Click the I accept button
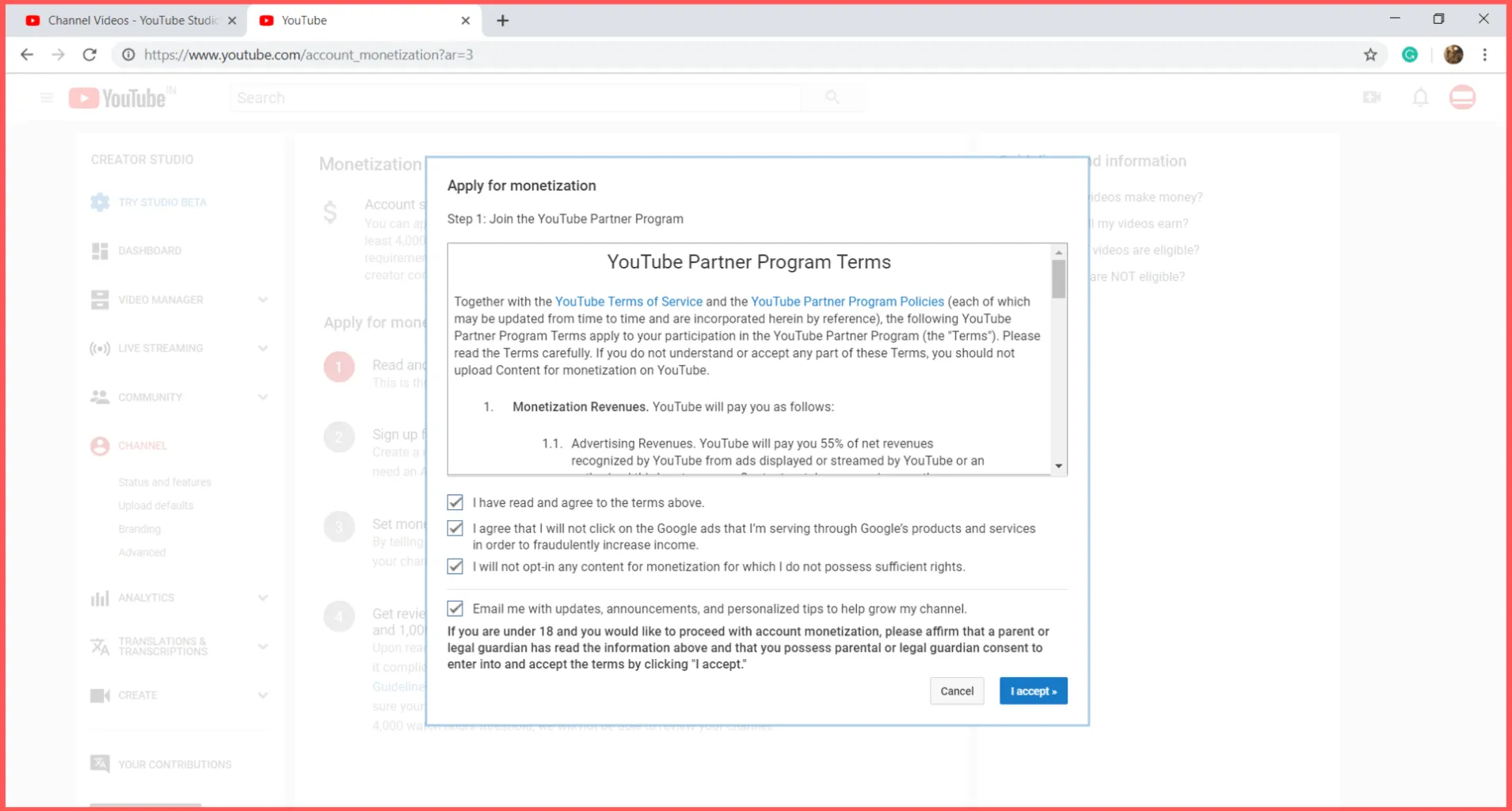 pos(1033,691)
